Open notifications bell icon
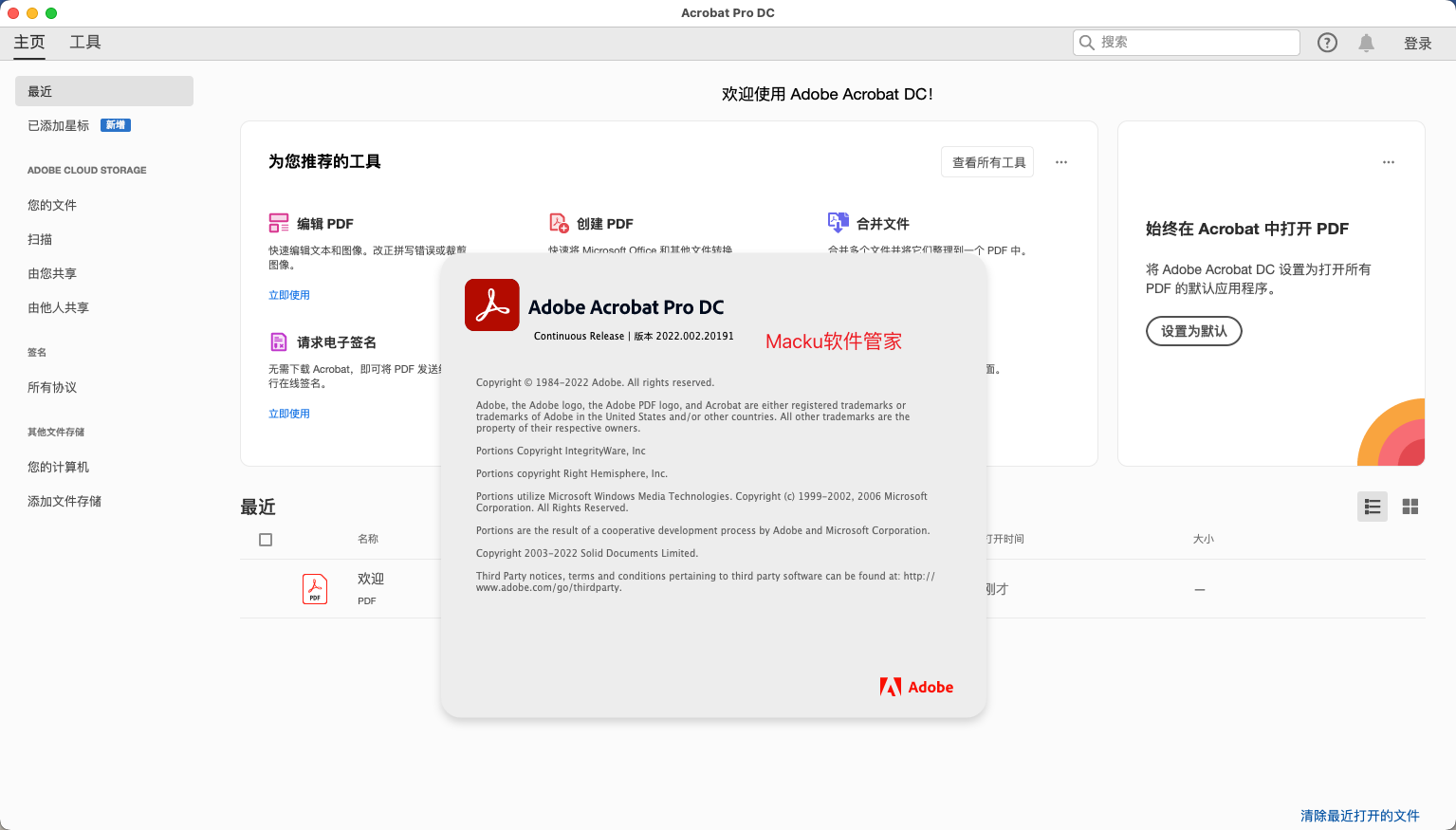Viewport: 1456px width, 830px height. click(1366, 43)
